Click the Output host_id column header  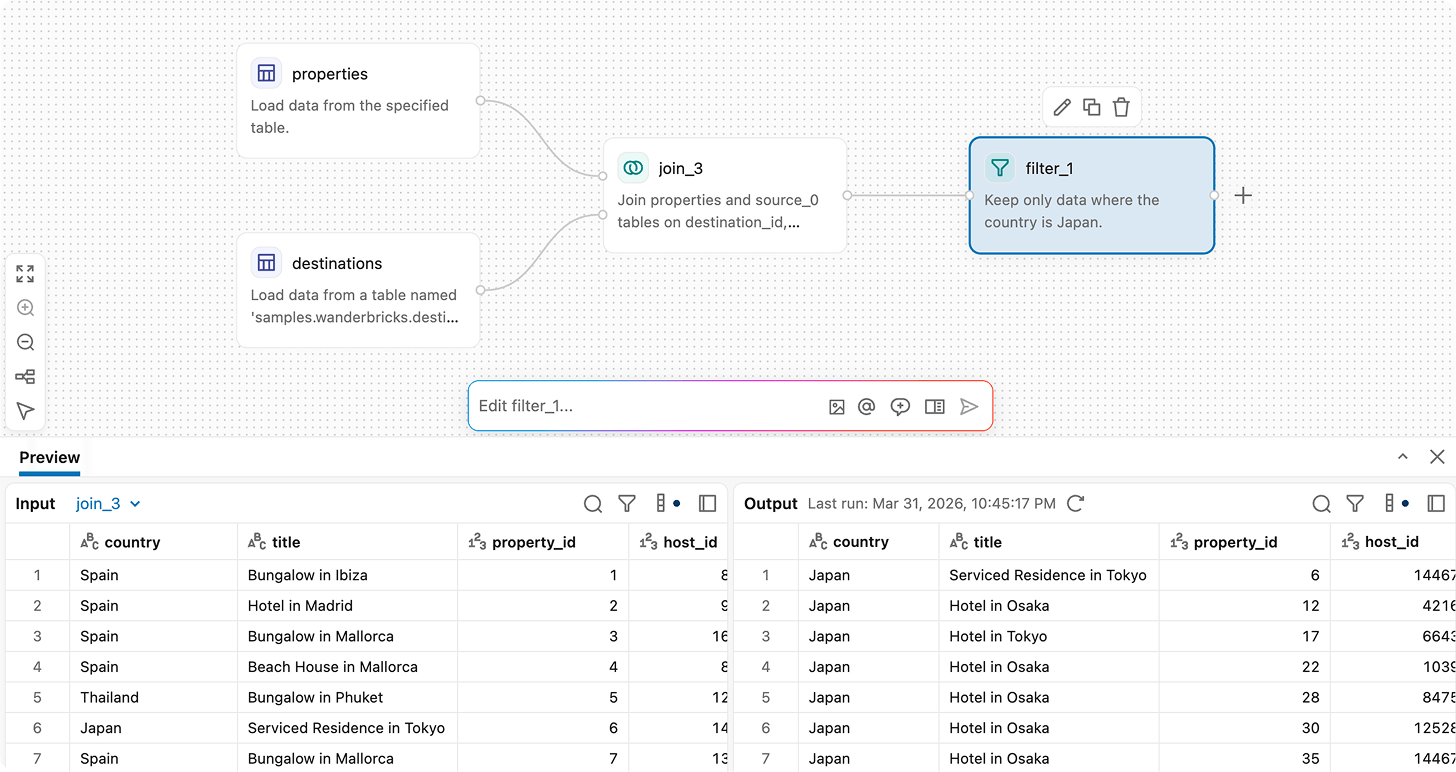click(1393, 542)
